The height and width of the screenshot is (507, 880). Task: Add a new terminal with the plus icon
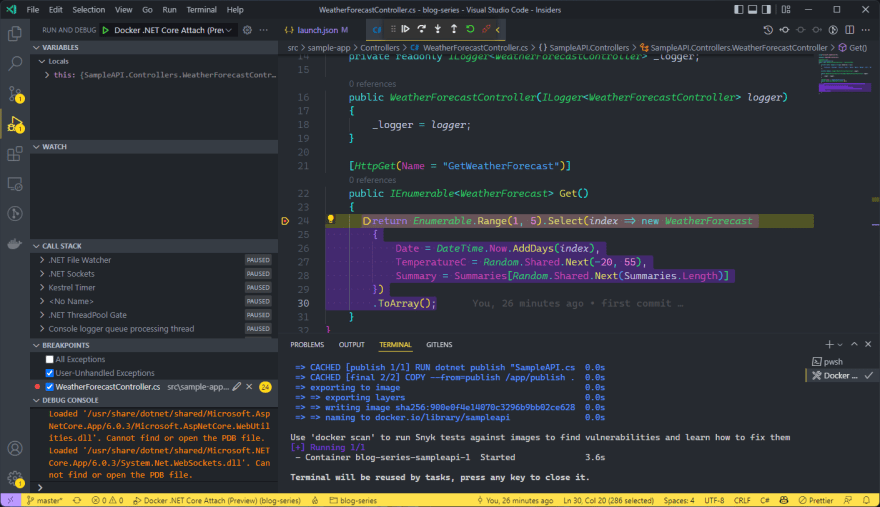click(829, 344)
